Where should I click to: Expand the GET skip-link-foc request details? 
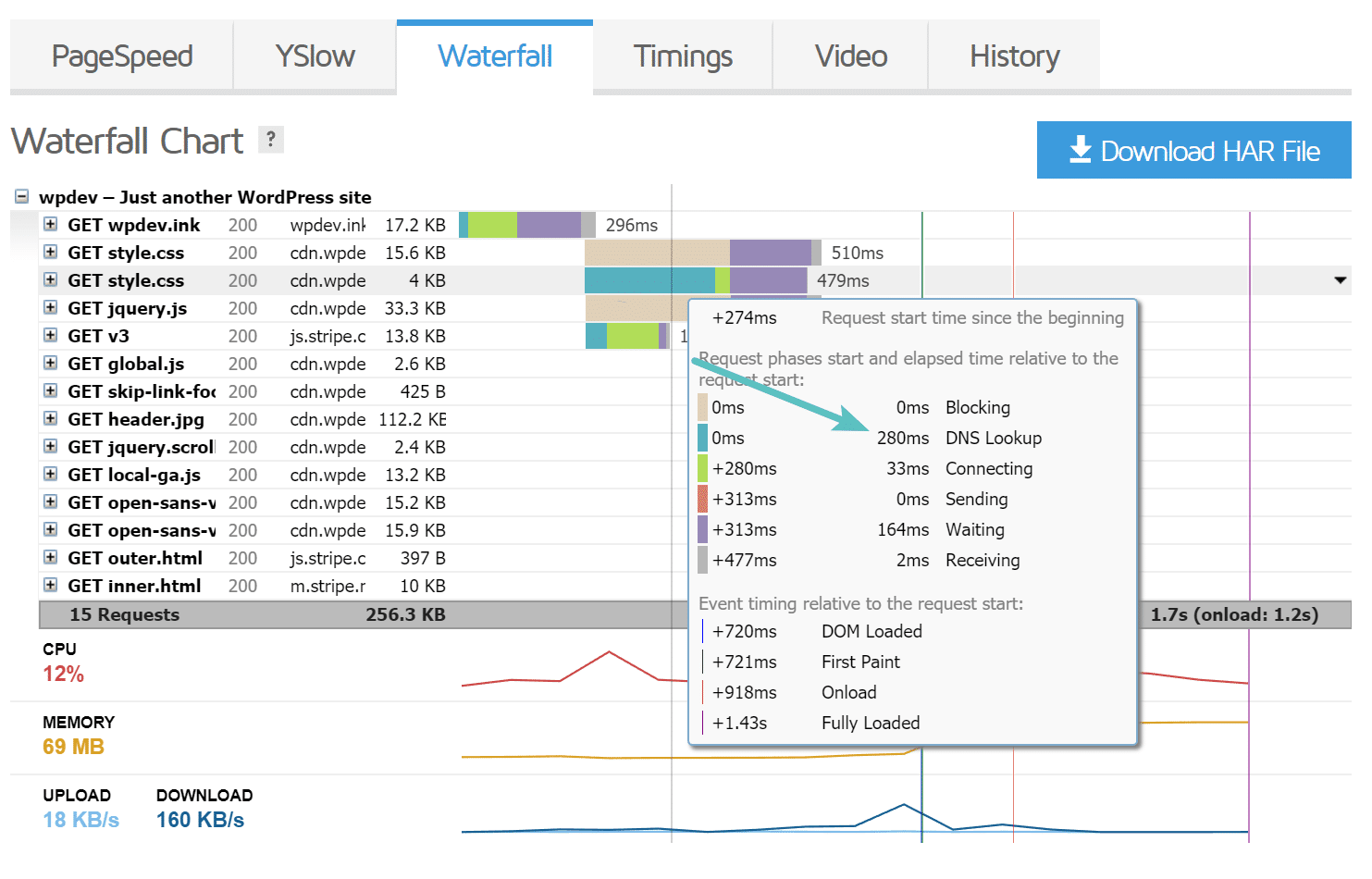click(50, 390)
